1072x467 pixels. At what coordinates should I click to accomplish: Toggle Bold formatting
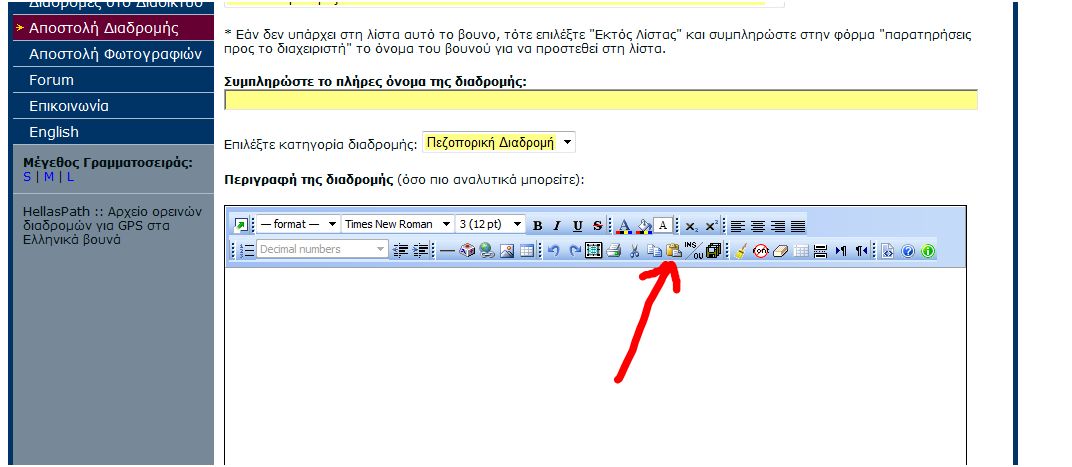[x=537, y=225]
